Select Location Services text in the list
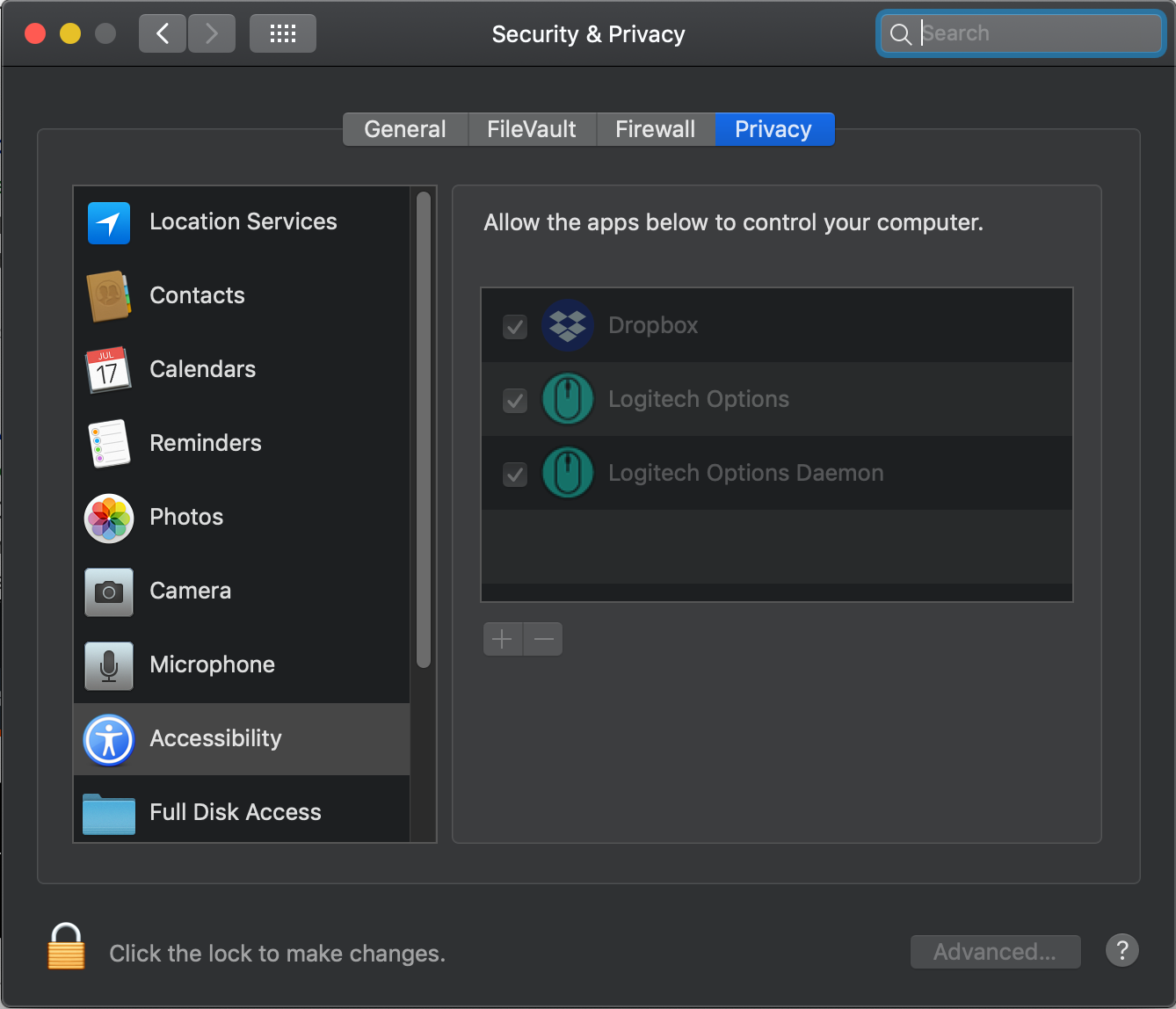 coord(243,221)
